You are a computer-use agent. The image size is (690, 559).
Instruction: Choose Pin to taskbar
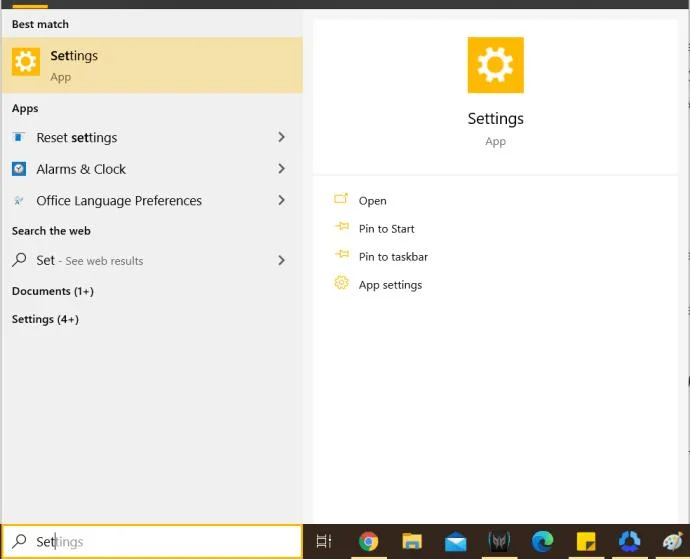(x=393, y=257)
